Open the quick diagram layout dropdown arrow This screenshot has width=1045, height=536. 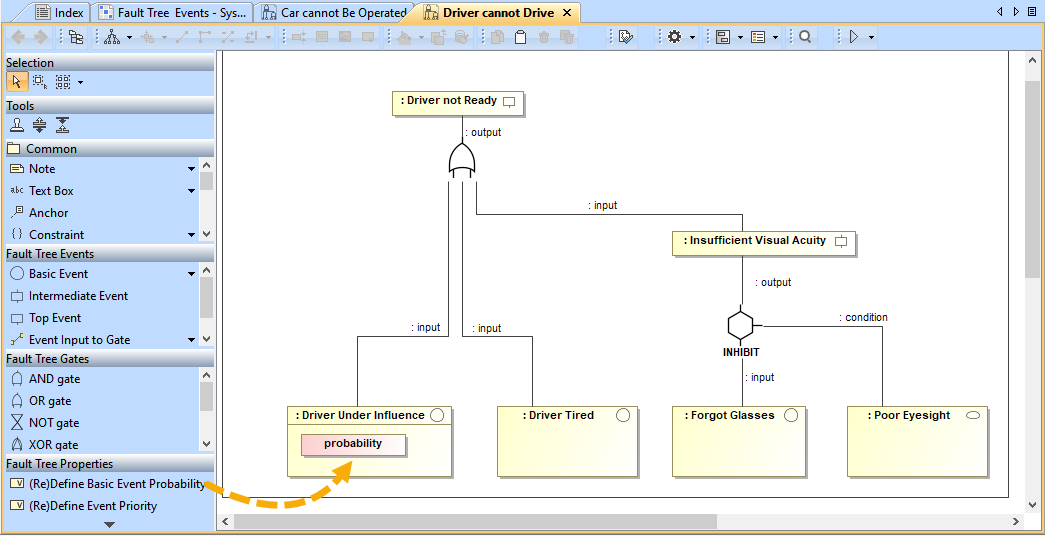(129, 38)
